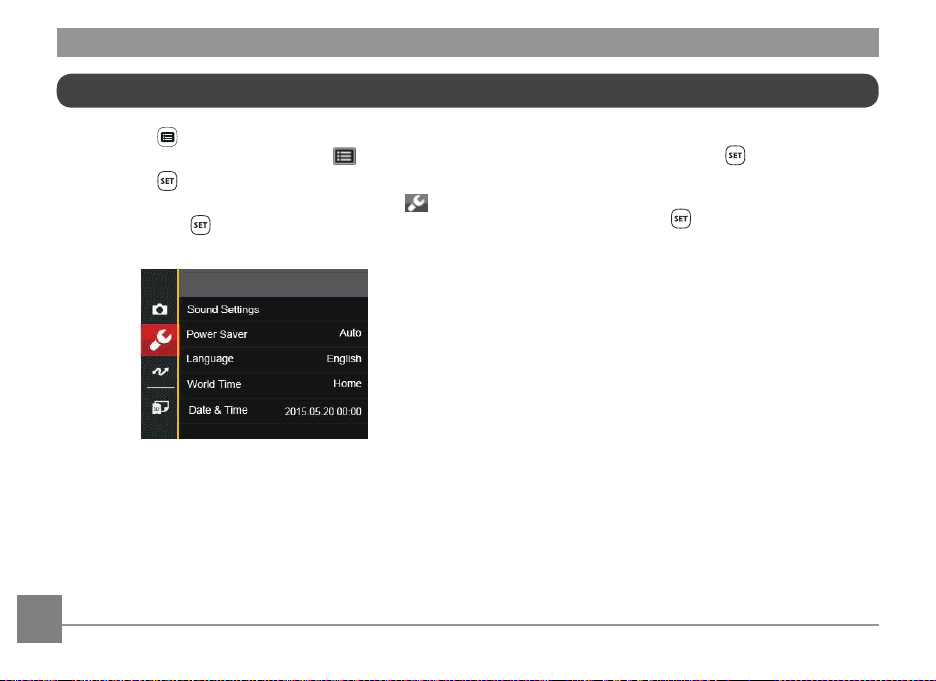The height and width of the screenshot is (681, 936).
Task: Open the memory card file settings tab
Action: point(159,408)
